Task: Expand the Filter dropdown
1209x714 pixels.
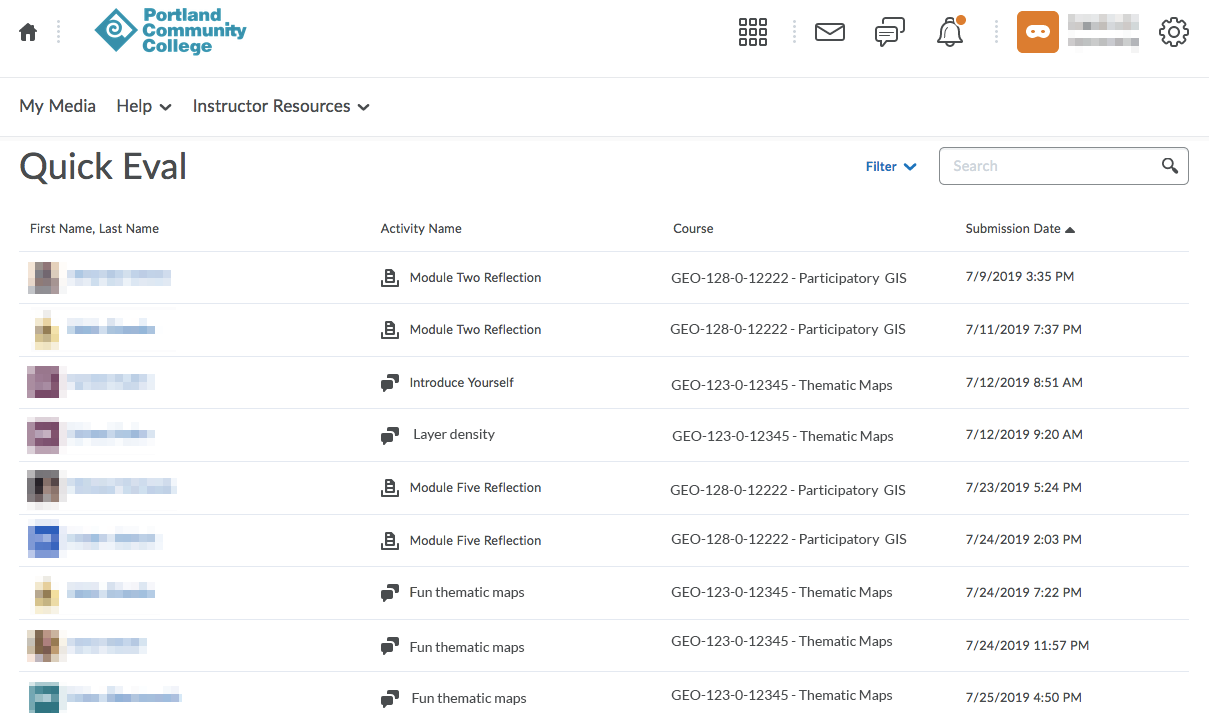Action: 890,167
